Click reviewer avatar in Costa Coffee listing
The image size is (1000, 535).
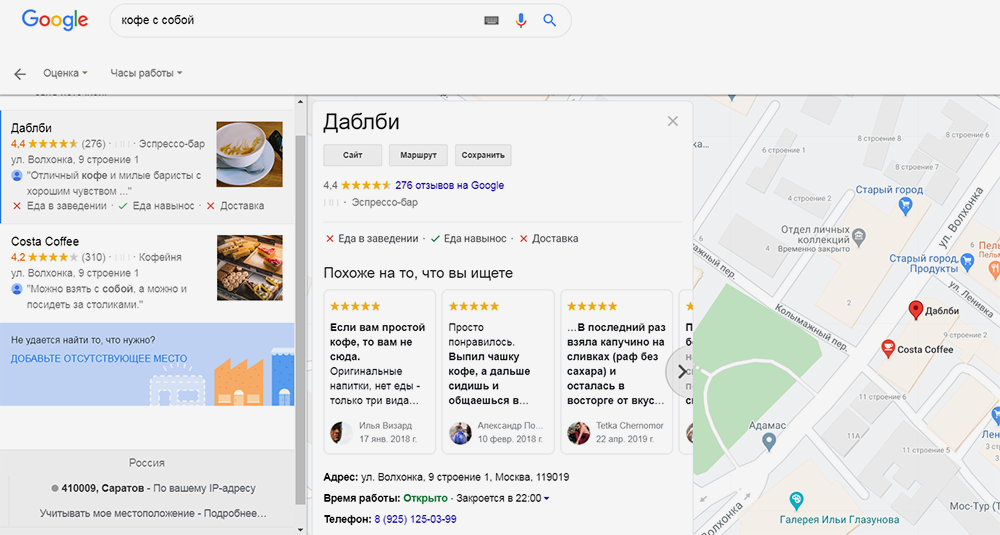[17, 289]
